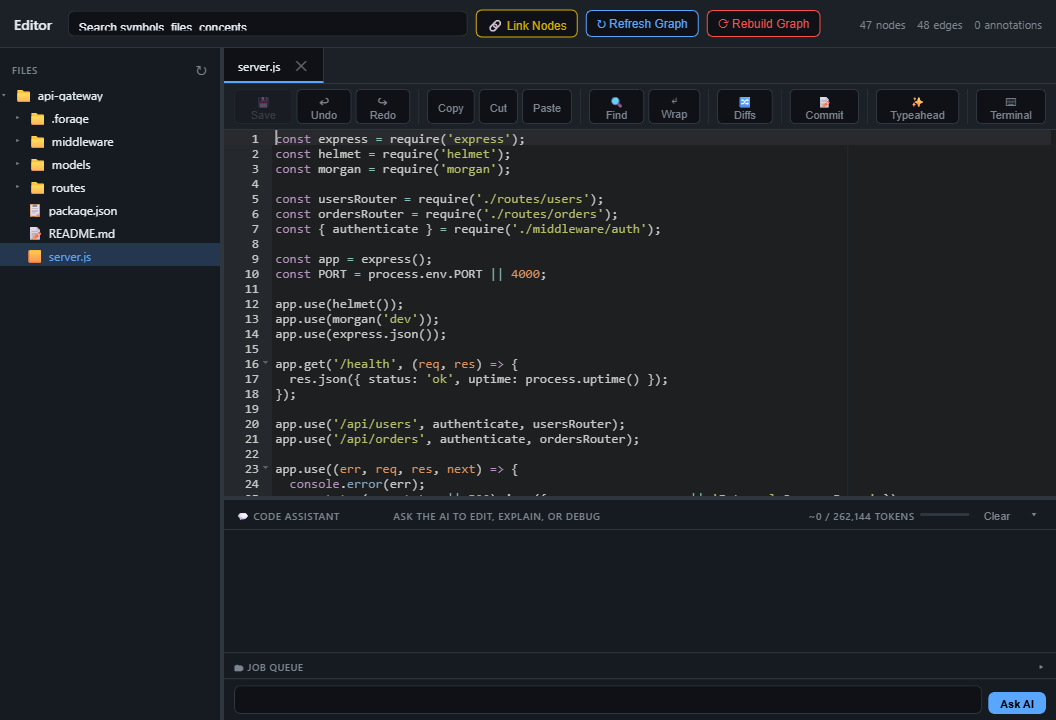Viewport: 1056px width, 720px height.
Task: Click the routes folder icon
Action: coord(38,187)
